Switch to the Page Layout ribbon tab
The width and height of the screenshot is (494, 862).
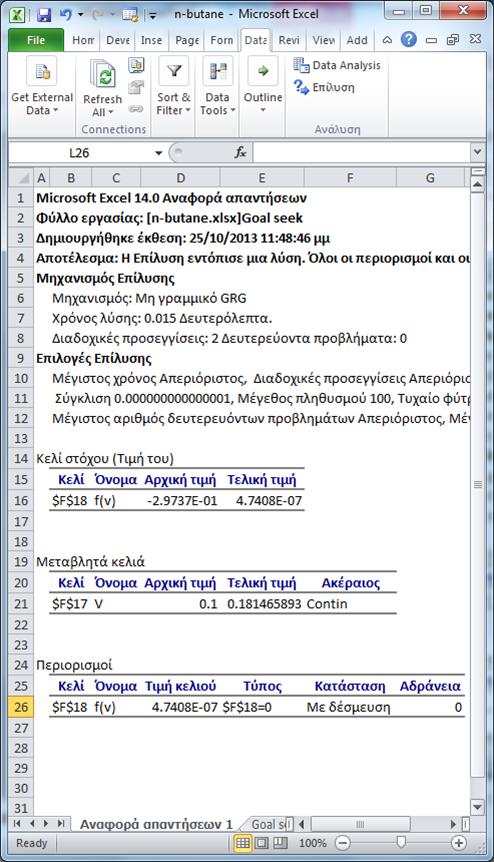[187, 40]
